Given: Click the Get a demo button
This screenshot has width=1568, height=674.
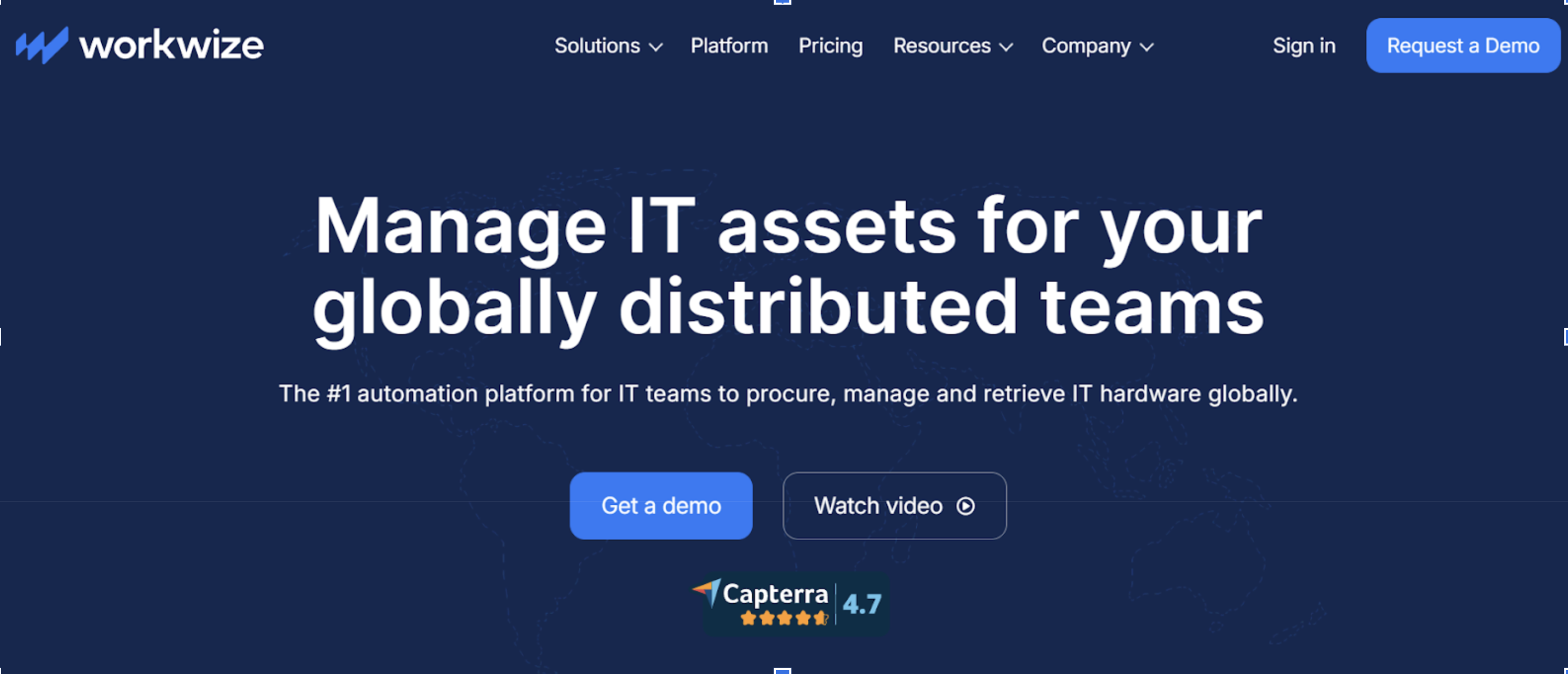Looking at the screenshot, I should [661, 506].
